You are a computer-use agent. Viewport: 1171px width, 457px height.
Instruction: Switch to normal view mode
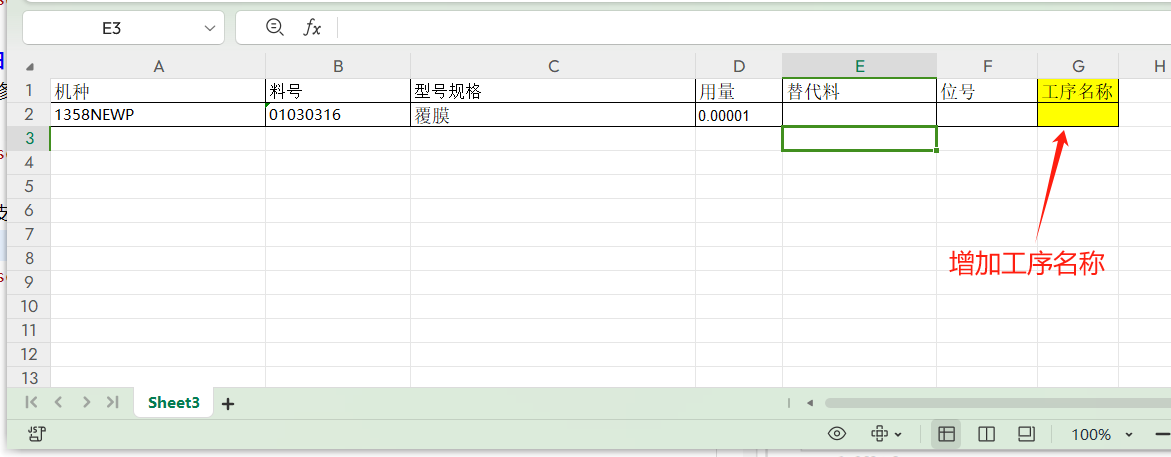(946, 434)
